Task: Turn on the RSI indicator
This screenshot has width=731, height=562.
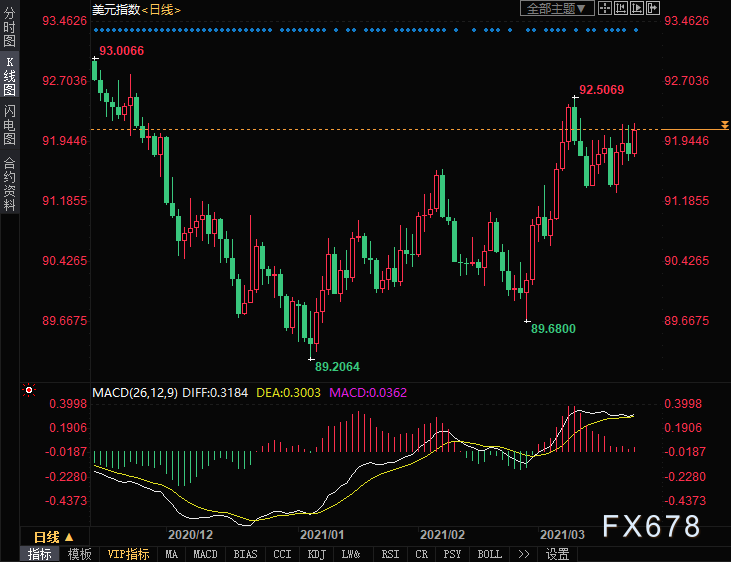Action: 390,554
